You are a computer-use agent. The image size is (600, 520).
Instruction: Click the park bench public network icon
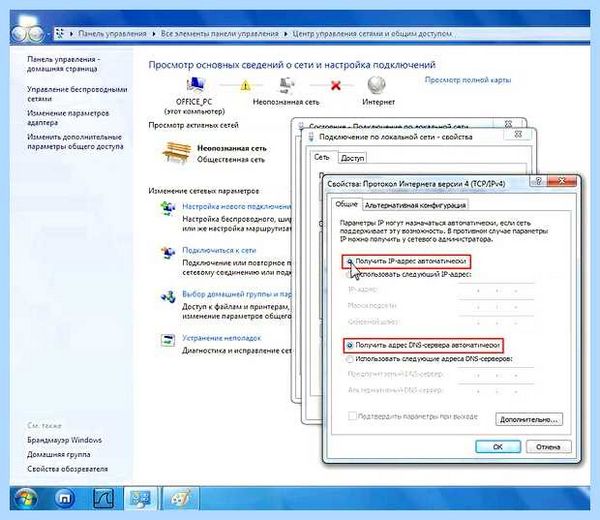click(x=176, y=153)
